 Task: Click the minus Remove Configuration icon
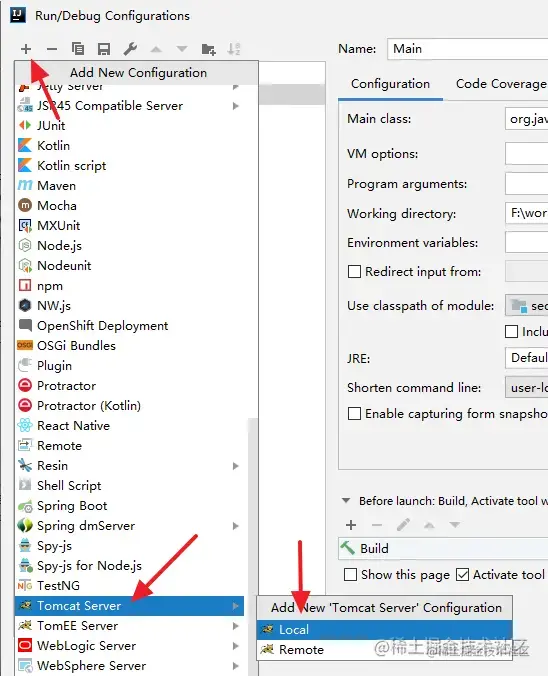coord(52,49)
